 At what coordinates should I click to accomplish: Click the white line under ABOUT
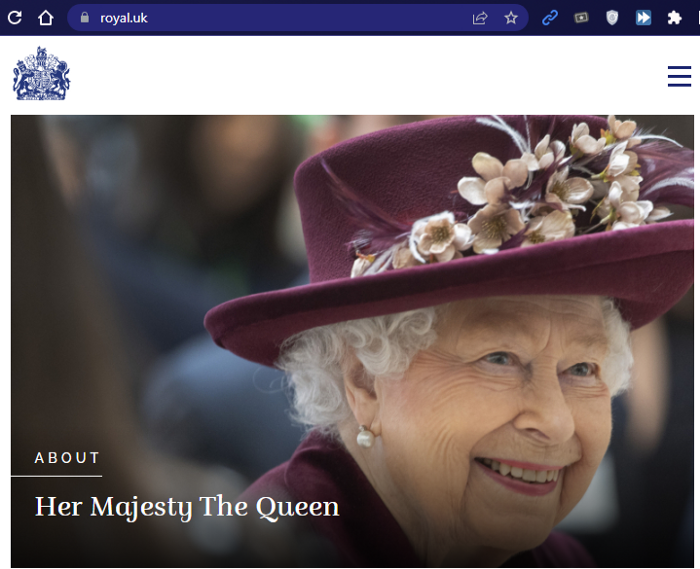57,476
